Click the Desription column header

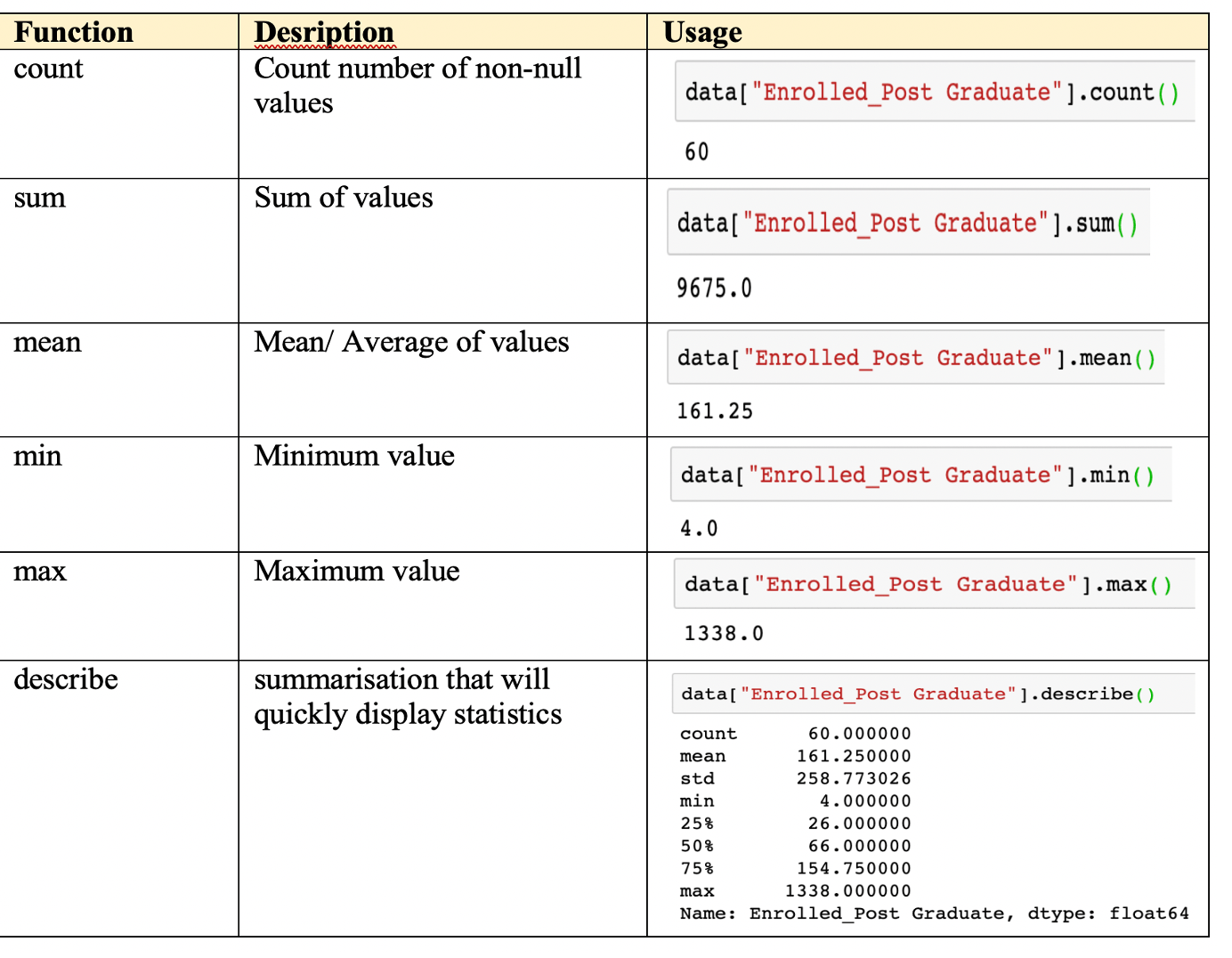point(324,32)
